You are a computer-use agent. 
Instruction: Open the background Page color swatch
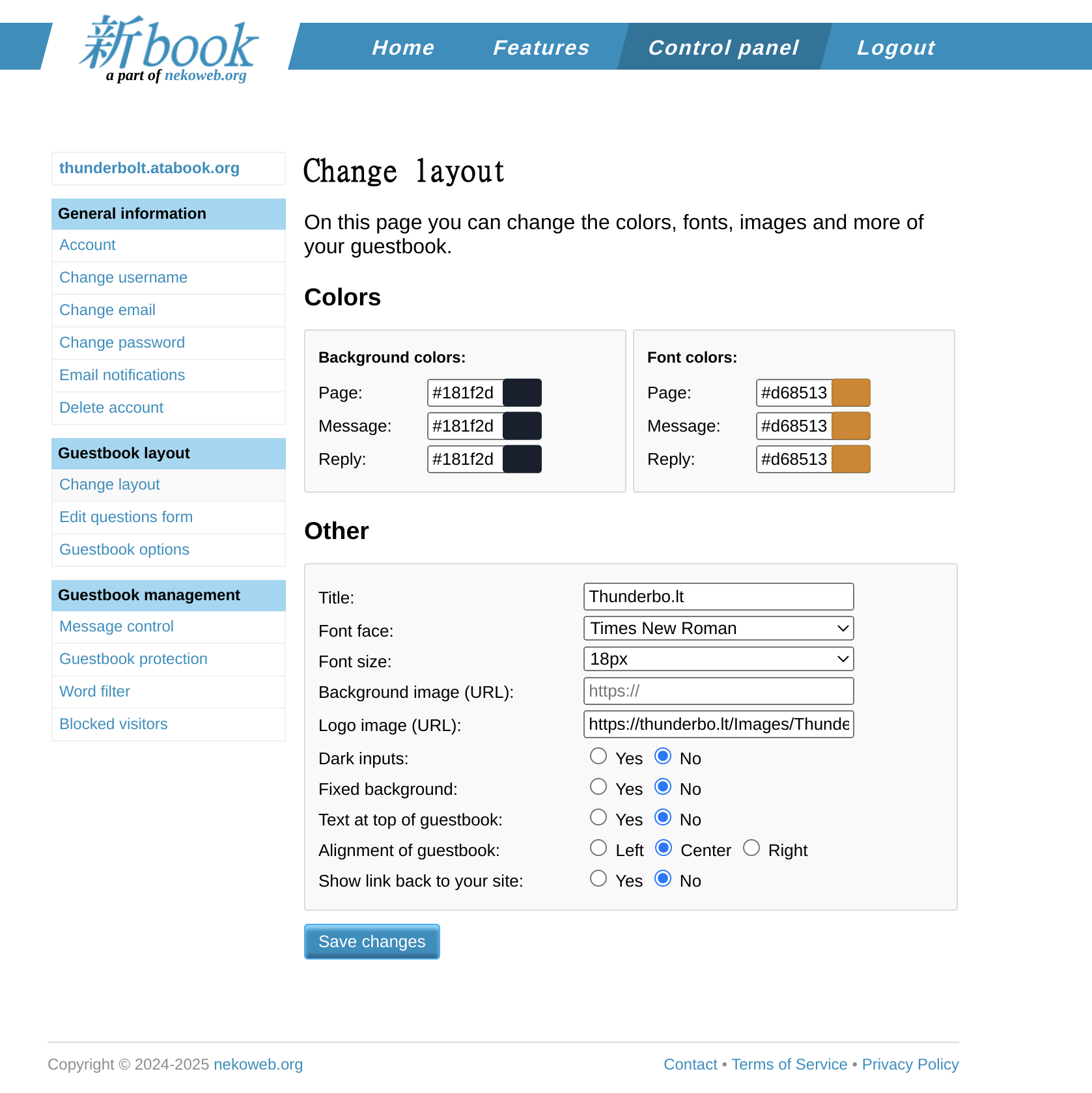[522, 393]
